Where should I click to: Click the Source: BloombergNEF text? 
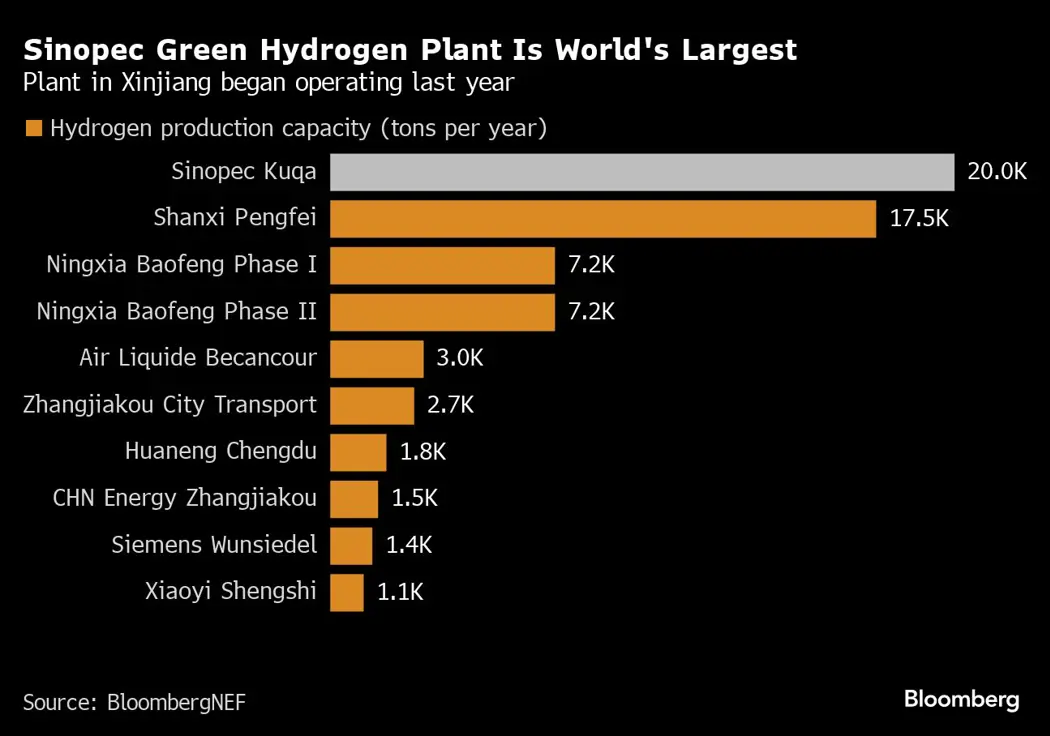(134, 702)
